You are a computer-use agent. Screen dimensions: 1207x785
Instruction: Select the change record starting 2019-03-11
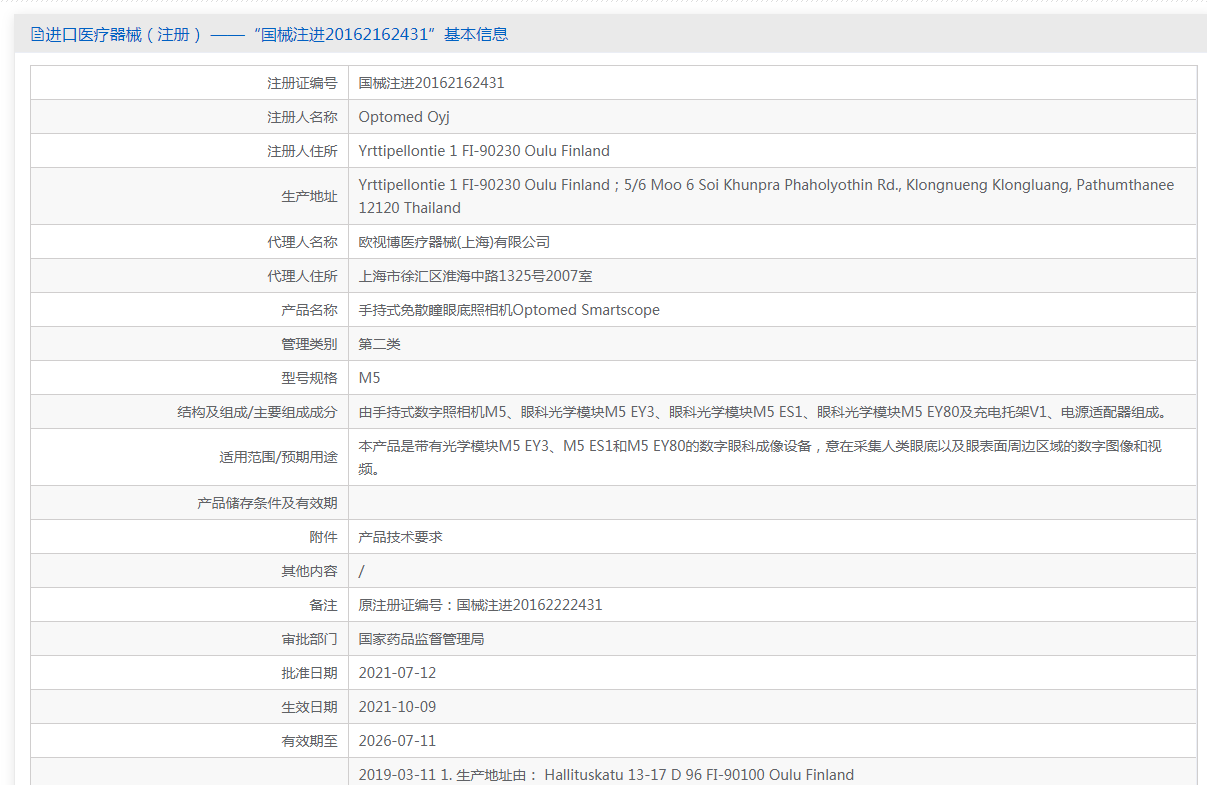pyautogui.click(x=606, y=775)
